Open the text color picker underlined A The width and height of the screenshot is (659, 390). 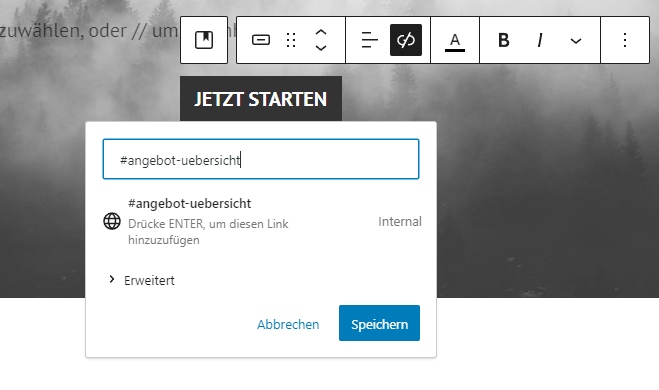455,40
